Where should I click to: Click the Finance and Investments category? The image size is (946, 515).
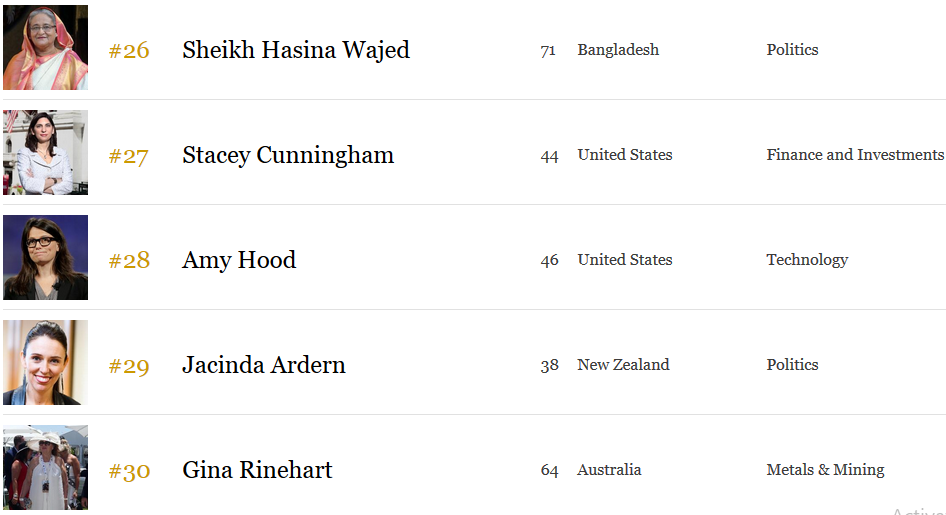click(855, 154)
